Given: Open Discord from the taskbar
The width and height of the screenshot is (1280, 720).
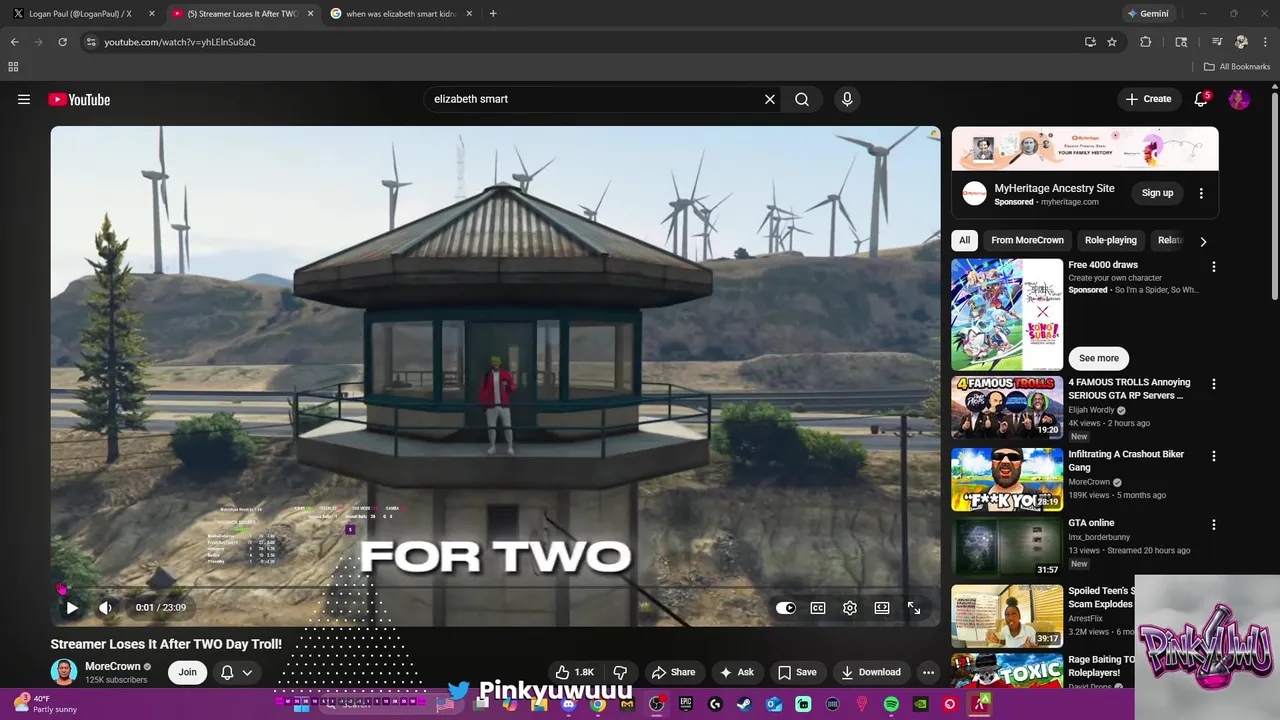Looking at the screenshot, I should point(568,704).
